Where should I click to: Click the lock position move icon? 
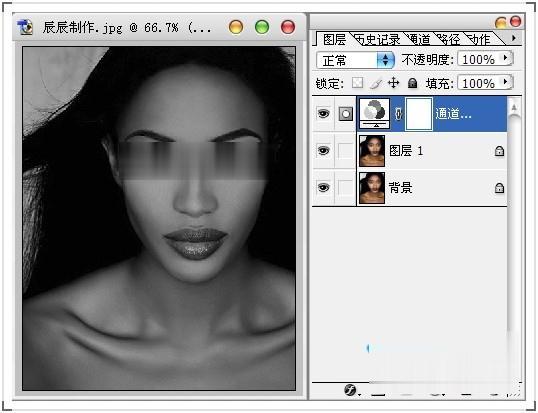pyautogui.click(x=394, y=83)
